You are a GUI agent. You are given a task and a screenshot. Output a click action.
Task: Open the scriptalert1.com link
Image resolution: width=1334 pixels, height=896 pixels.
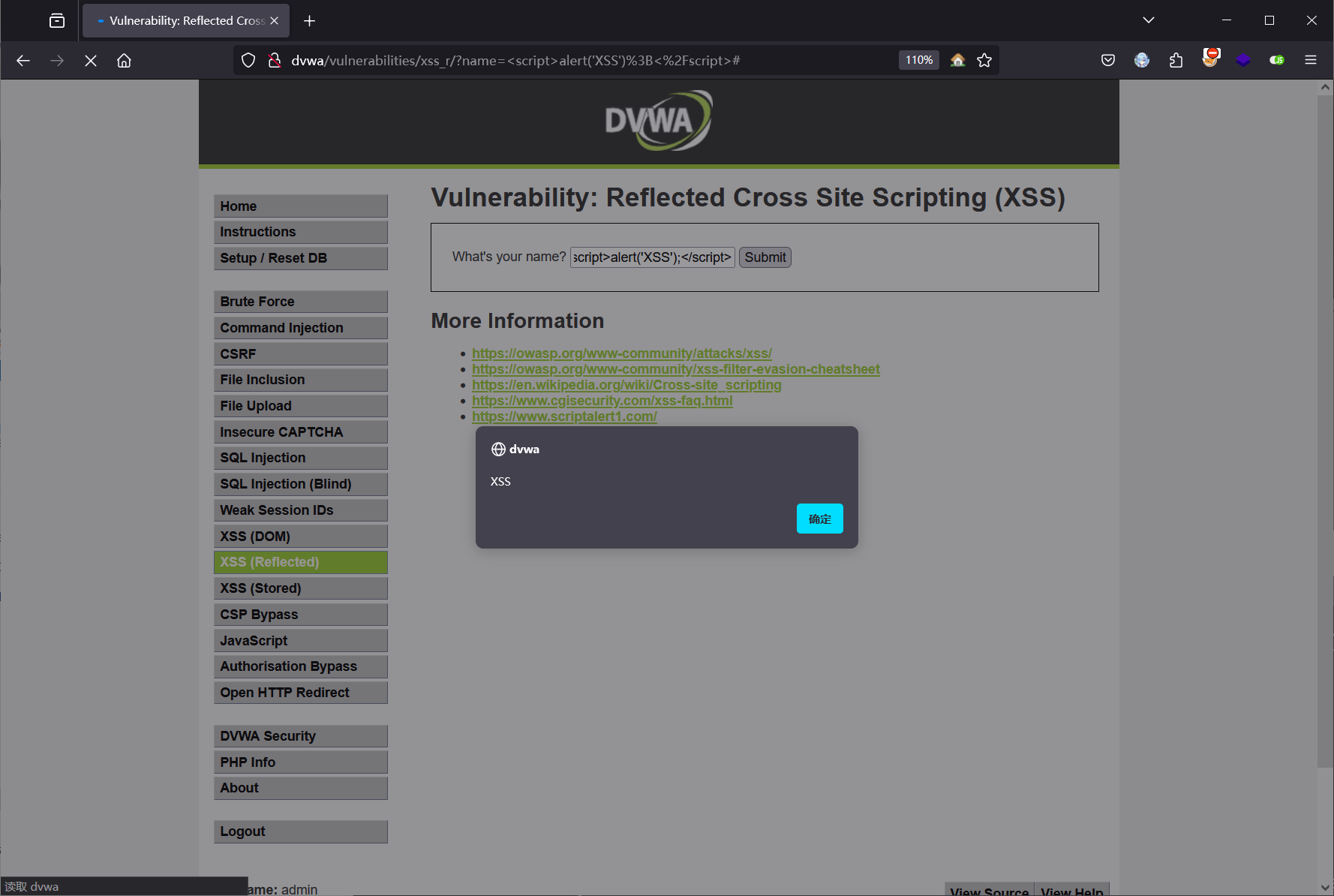(564, 416)
